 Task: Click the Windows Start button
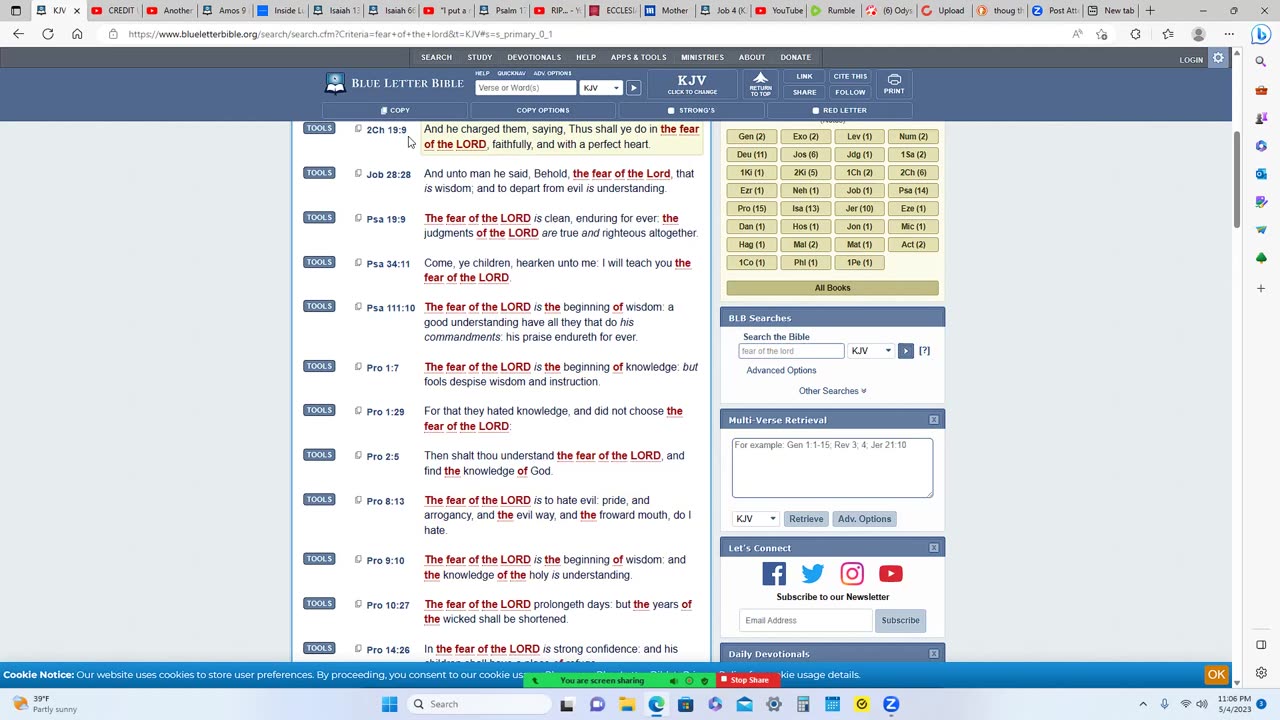click(x=389, y=704)
